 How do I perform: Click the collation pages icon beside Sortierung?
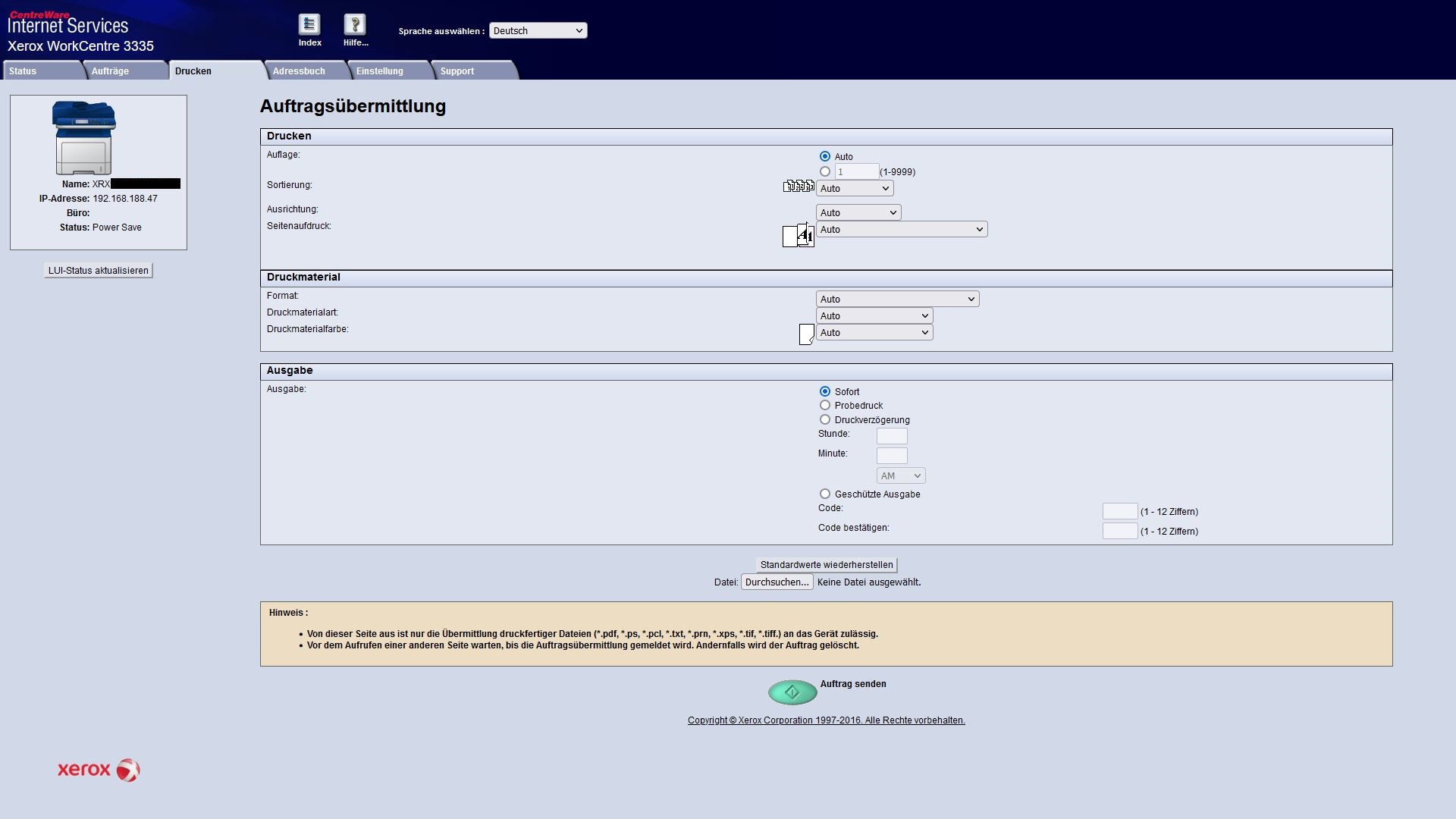coord(798,187)
